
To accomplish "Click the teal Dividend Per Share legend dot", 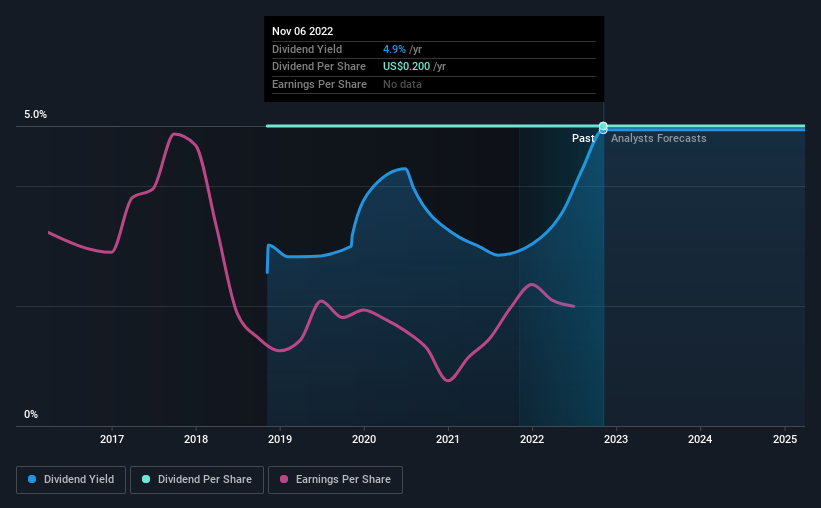I will [x=146, y=479].
